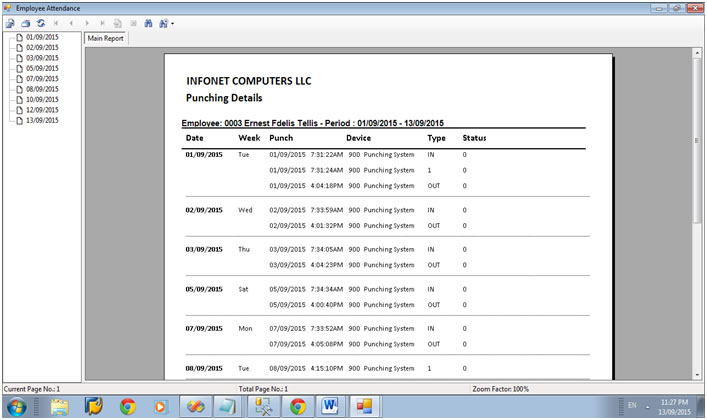Click the Punch column header
707x420 pixels.
281,138
